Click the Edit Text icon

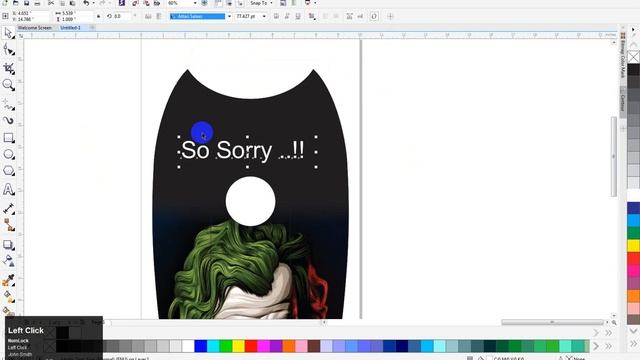coord(360,16)
